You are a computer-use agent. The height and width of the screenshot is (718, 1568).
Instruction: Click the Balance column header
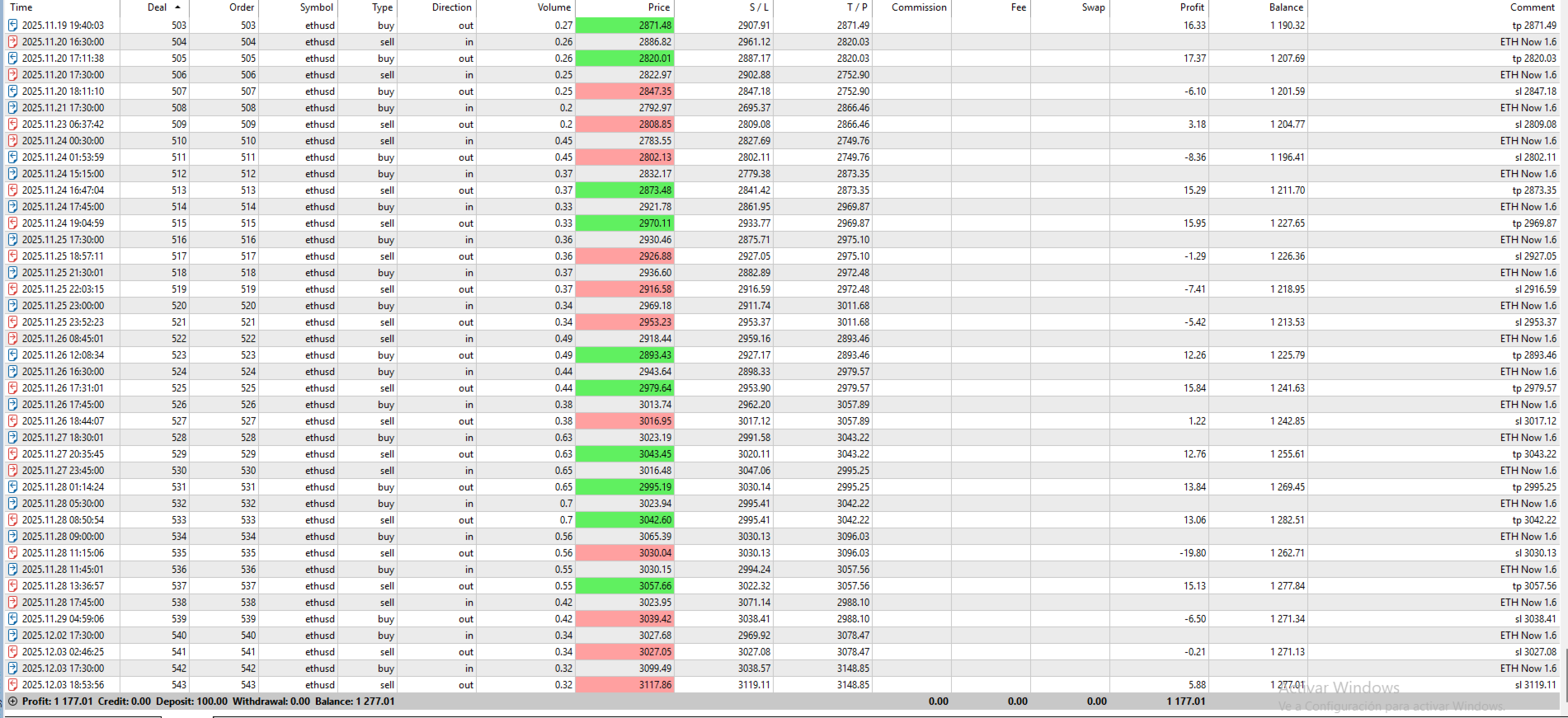pos(1287,7)
